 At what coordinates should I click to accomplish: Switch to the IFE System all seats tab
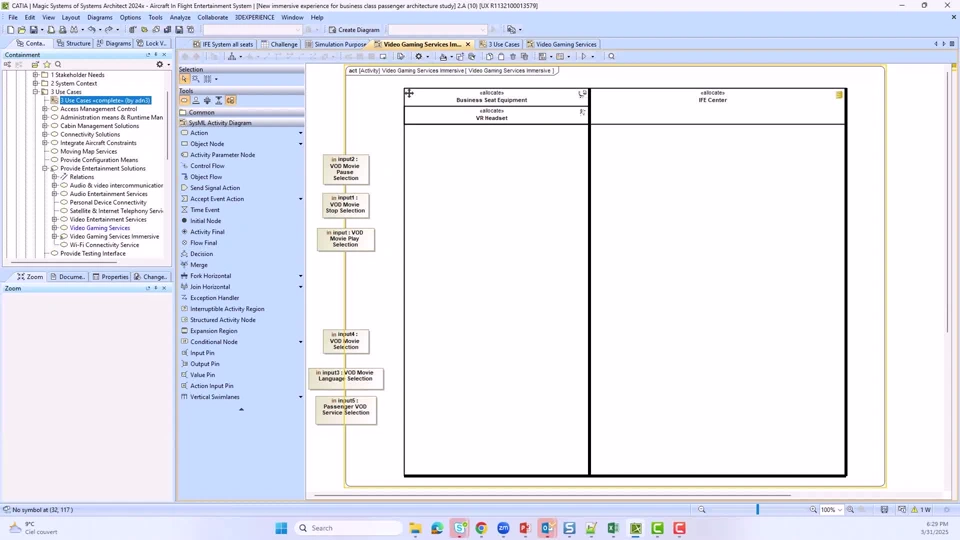(223, 44)
